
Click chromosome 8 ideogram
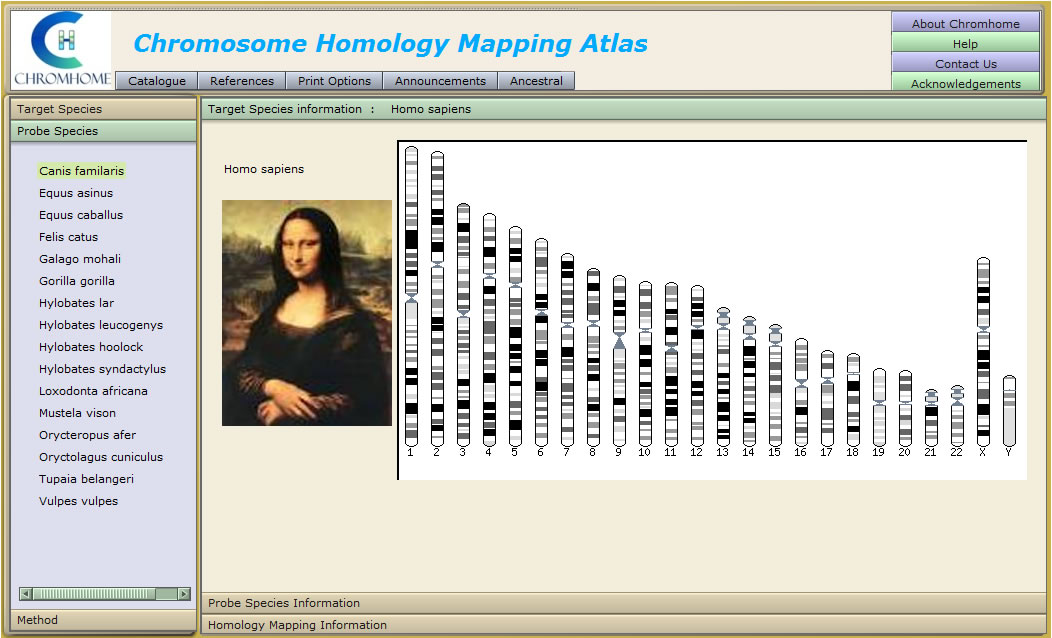tap(593, 357)
